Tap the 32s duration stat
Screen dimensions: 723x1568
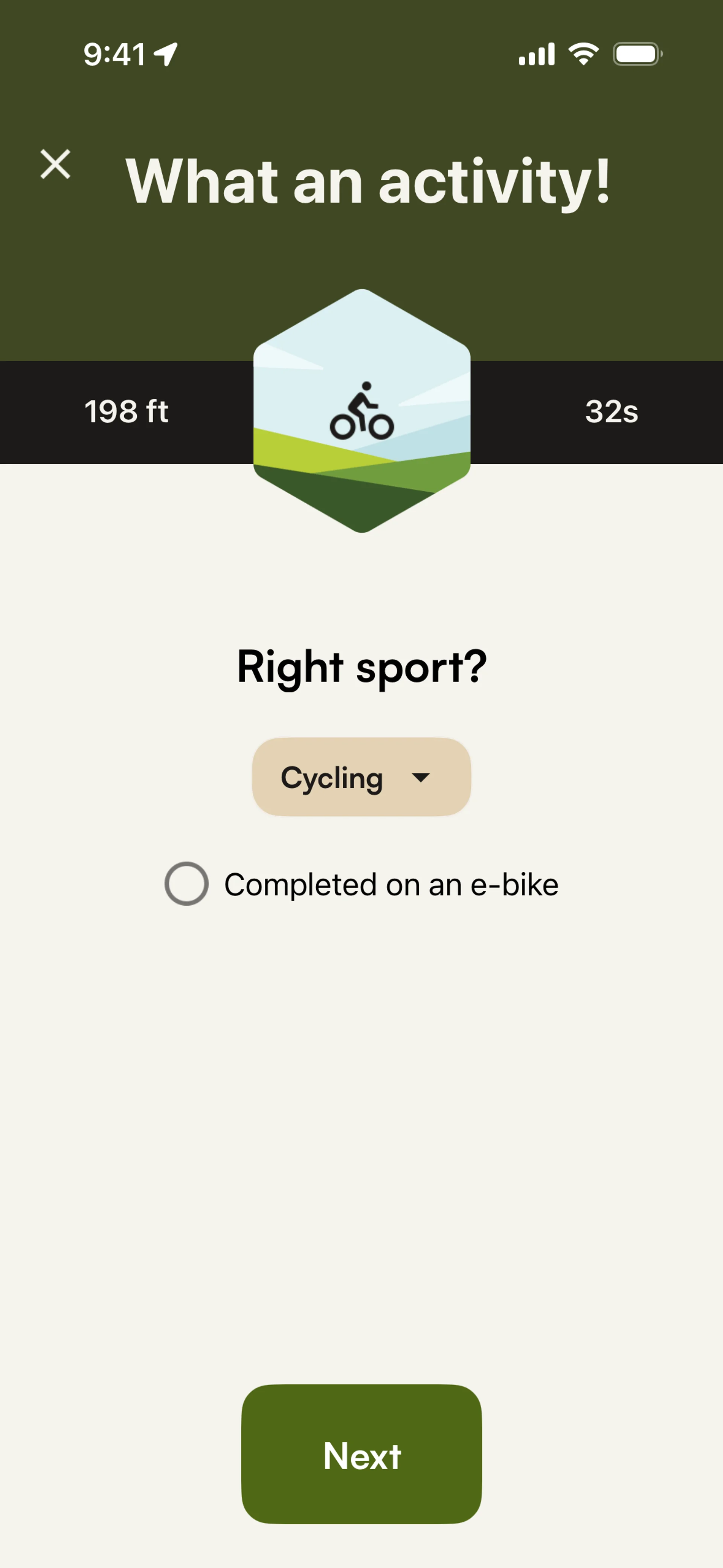click(x=612, y=411)
